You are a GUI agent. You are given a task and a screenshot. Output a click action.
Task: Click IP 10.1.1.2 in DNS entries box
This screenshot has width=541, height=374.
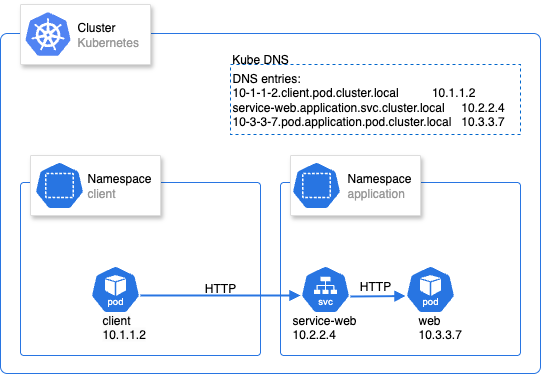tap(454, 93)
